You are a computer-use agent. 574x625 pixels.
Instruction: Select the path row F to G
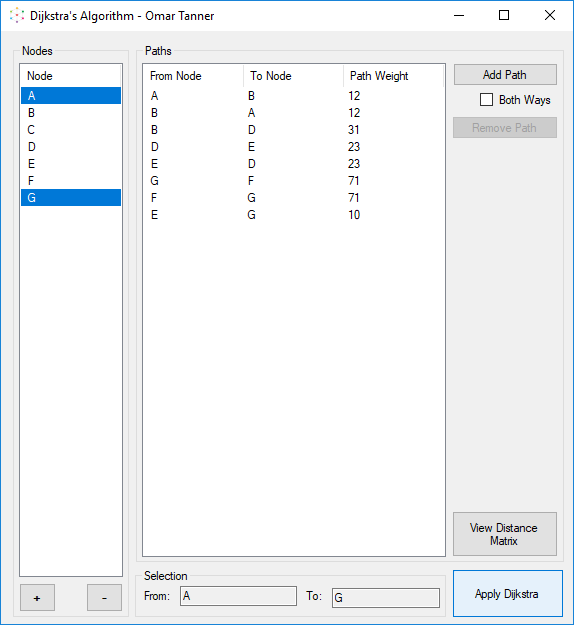coord(294,198)
